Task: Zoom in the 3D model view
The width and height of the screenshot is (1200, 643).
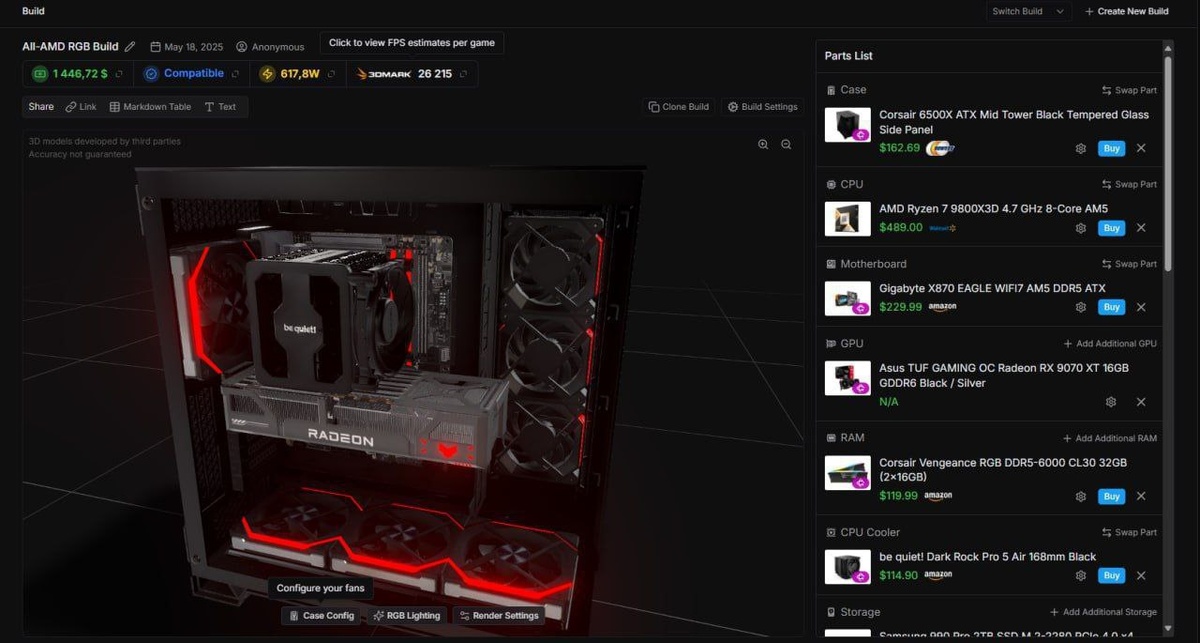Action: click(x=763, y=145)
